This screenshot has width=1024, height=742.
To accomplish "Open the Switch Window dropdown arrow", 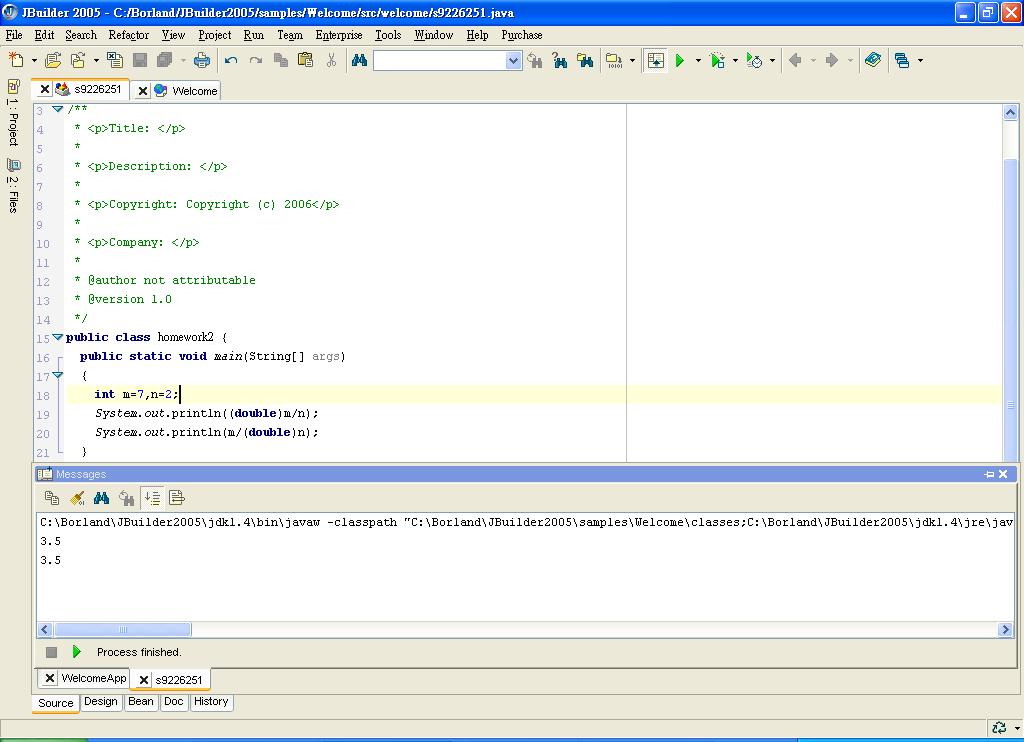I will 920,61.
